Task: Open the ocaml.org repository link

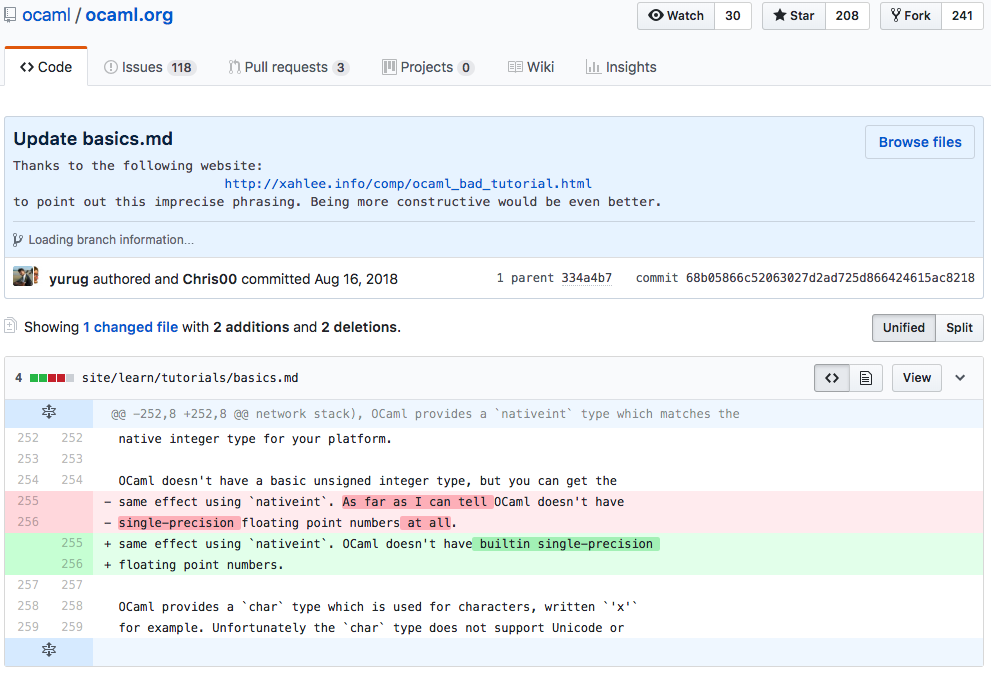Action: click(129, 15)
